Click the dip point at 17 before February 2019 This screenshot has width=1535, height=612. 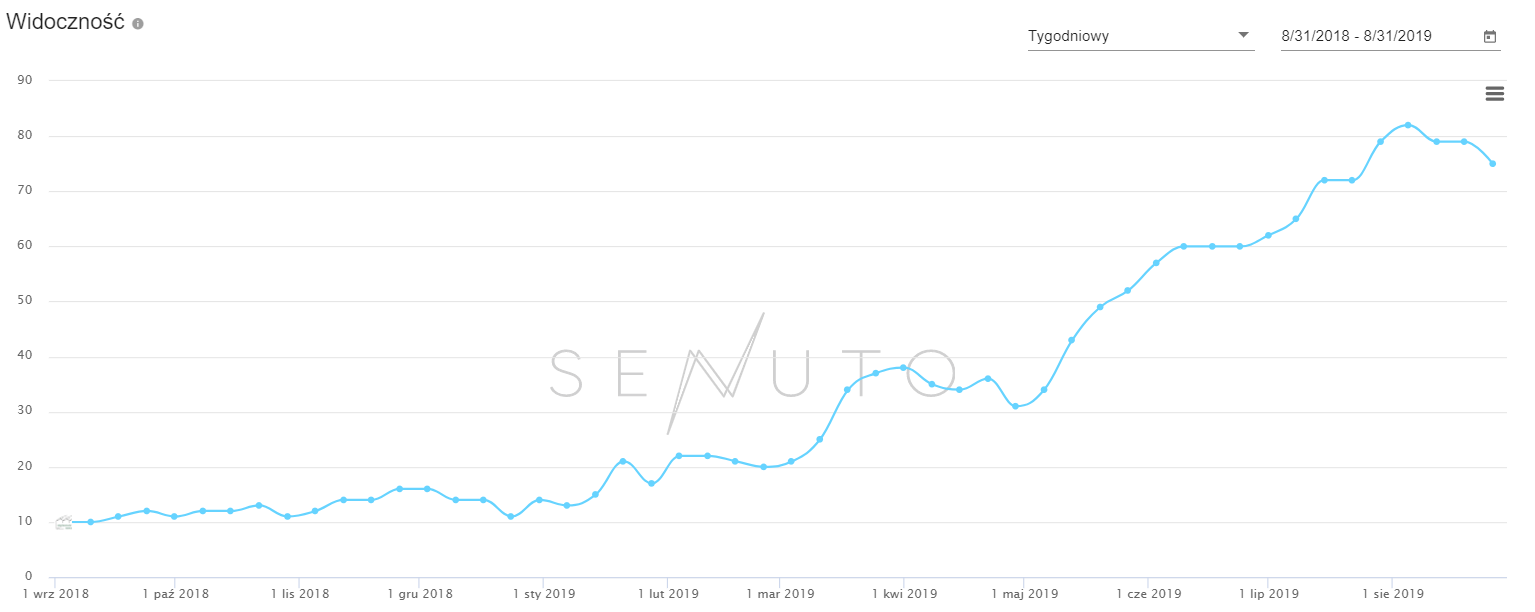(651, 483)
